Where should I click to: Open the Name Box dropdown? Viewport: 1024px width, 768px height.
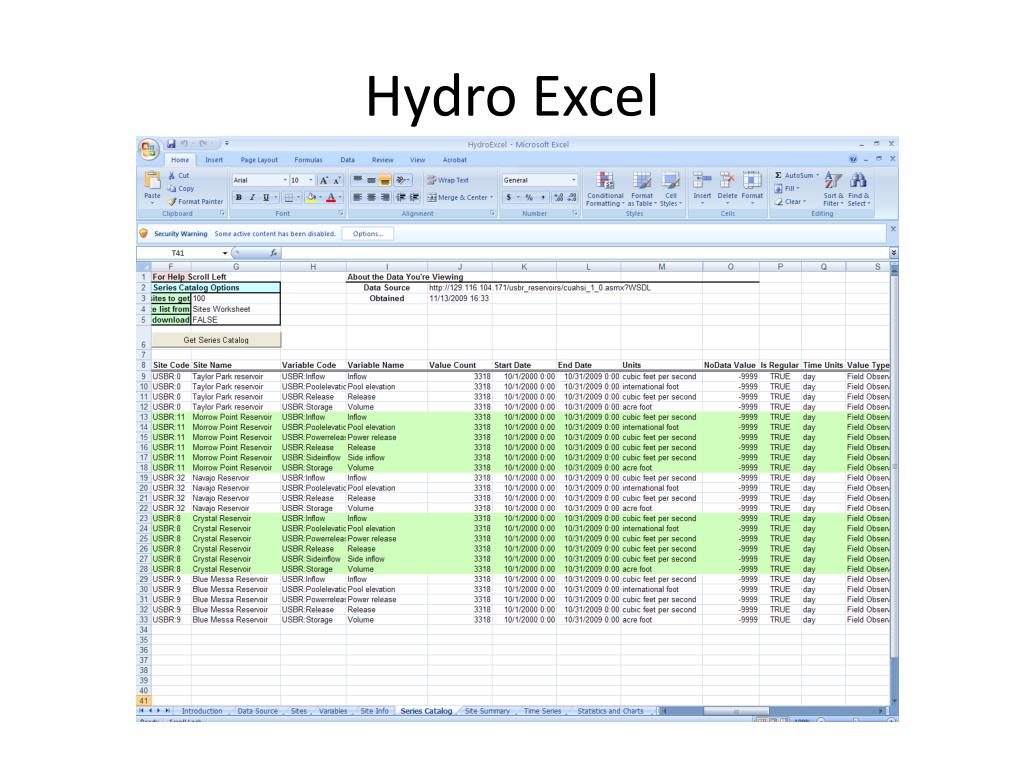[225, 253]
